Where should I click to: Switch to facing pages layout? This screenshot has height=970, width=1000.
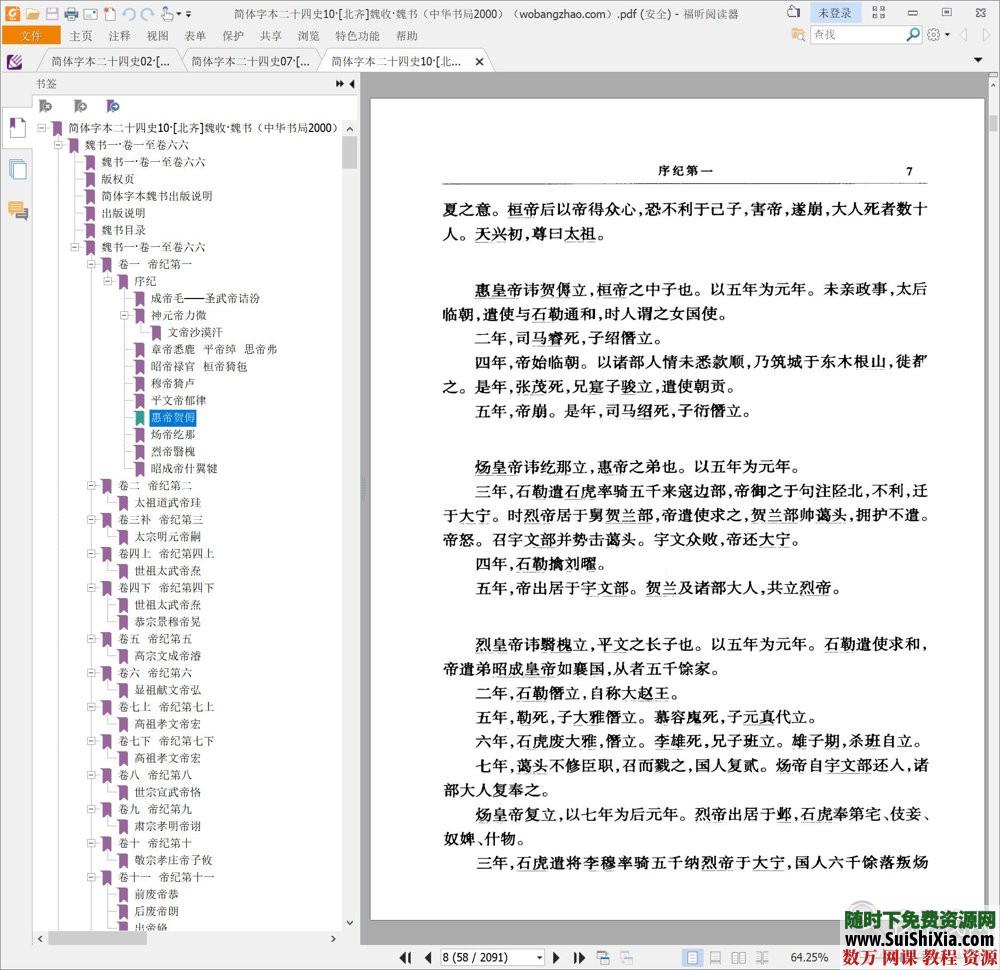(737, 957)
